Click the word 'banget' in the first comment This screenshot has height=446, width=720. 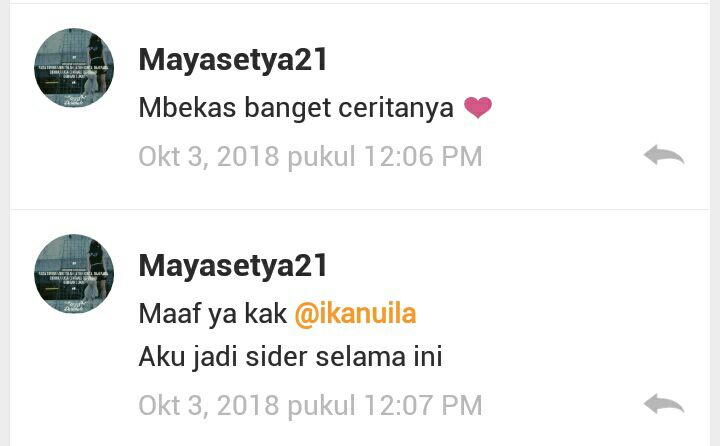click(x=287, y=109)
